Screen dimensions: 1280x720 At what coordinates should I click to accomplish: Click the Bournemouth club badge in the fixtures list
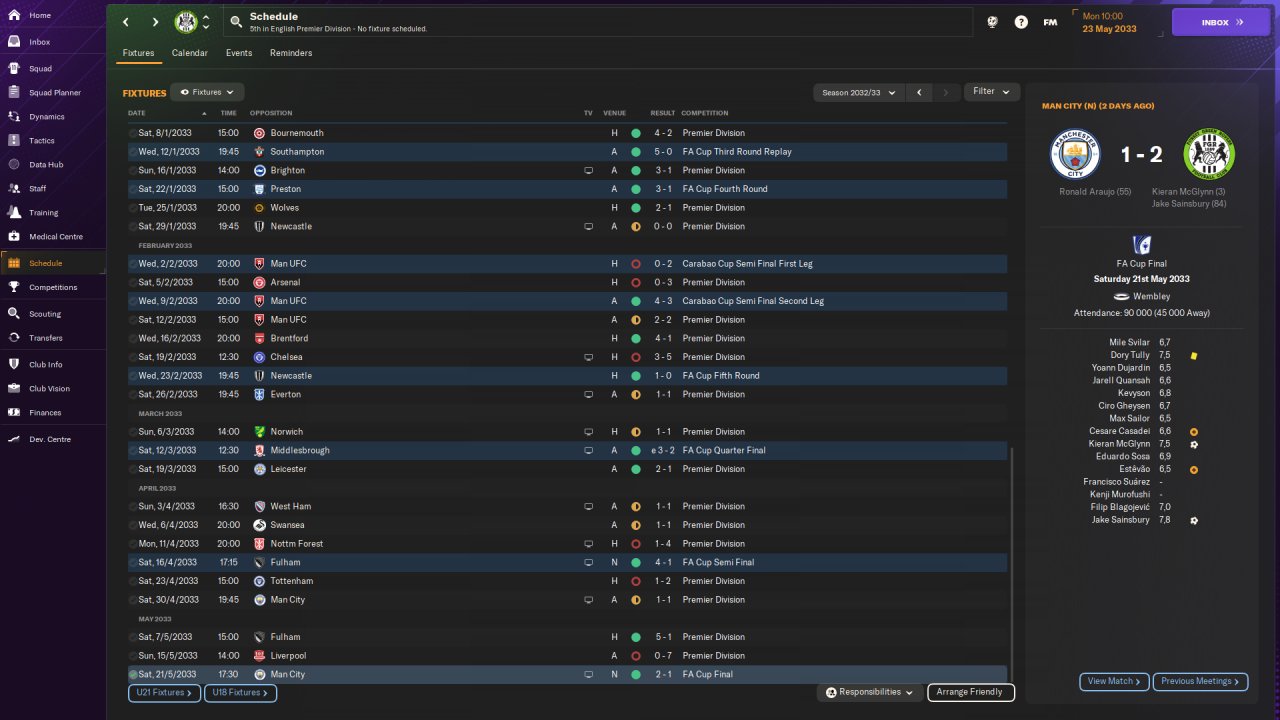tap(259, 133)
